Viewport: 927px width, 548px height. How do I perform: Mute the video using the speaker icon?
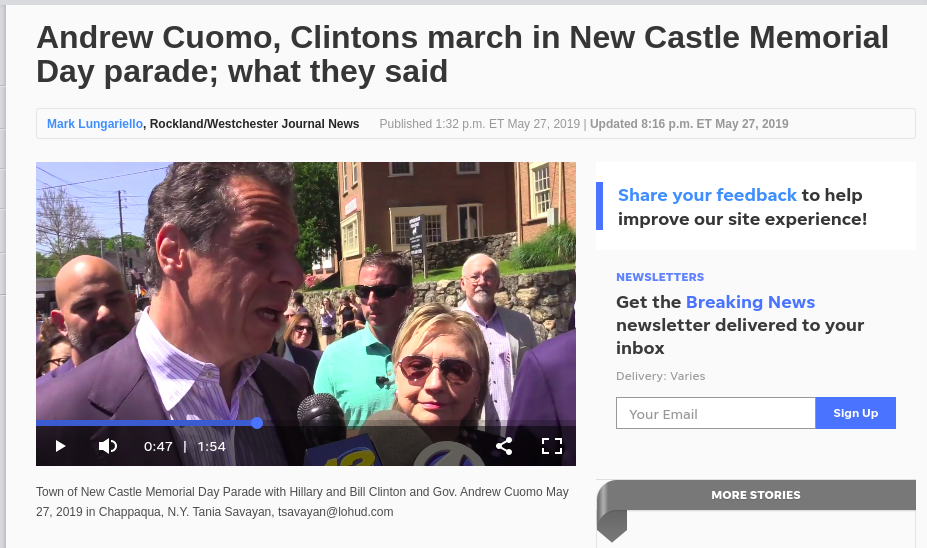coord(107,446)
